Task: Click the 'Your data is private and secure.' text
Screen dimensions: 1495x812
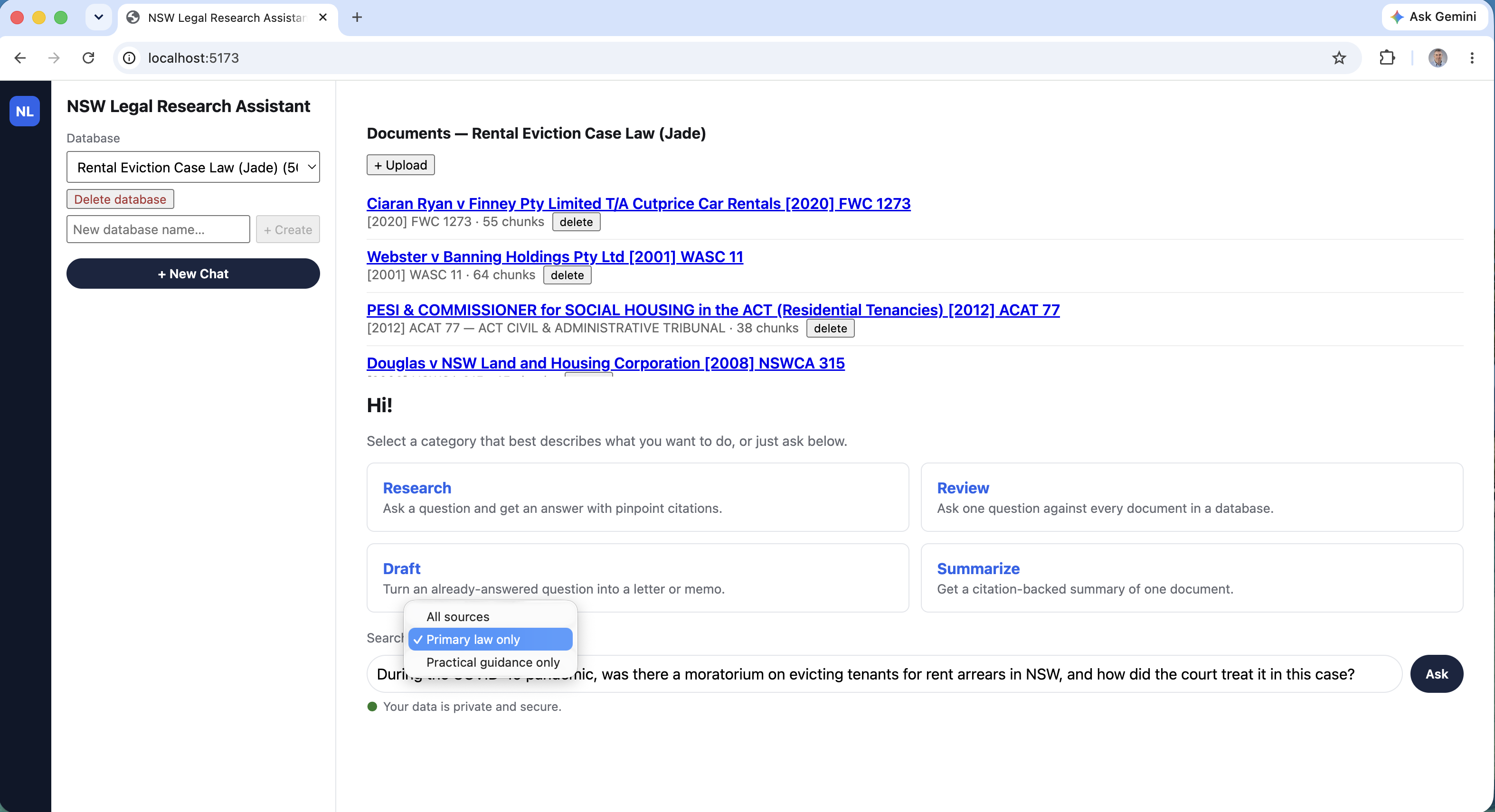Action: [472, 707]
